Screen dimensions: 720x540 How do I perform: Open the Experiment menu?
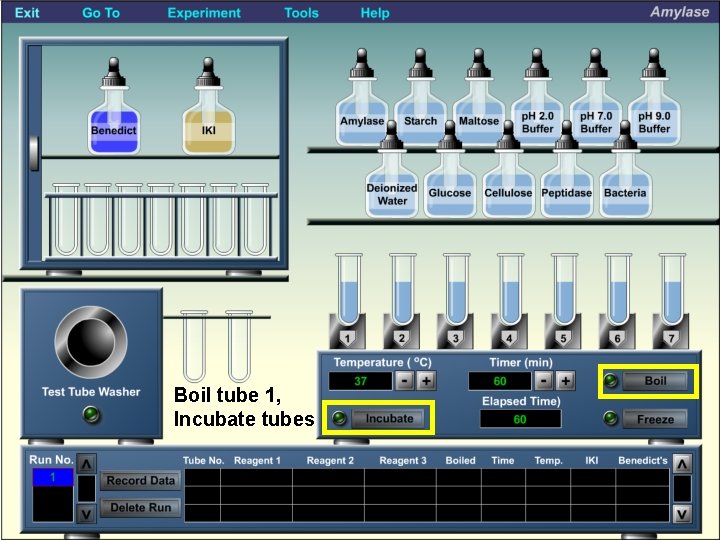pos(204,12)
